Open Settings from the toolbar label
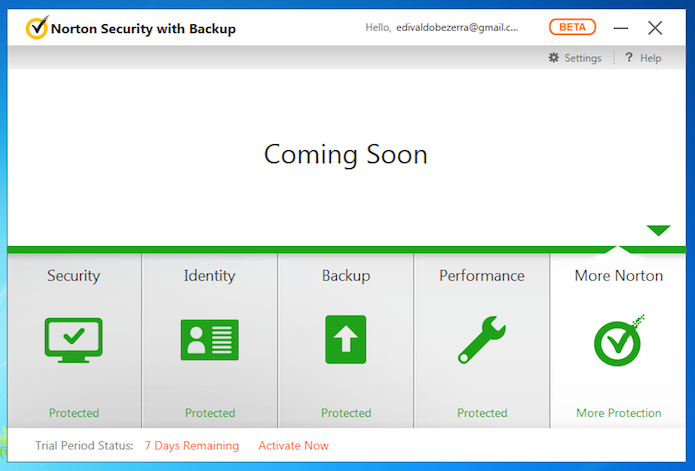Image resolution: width=695 pixels, height=471 pixels. [x=582, y=58]
